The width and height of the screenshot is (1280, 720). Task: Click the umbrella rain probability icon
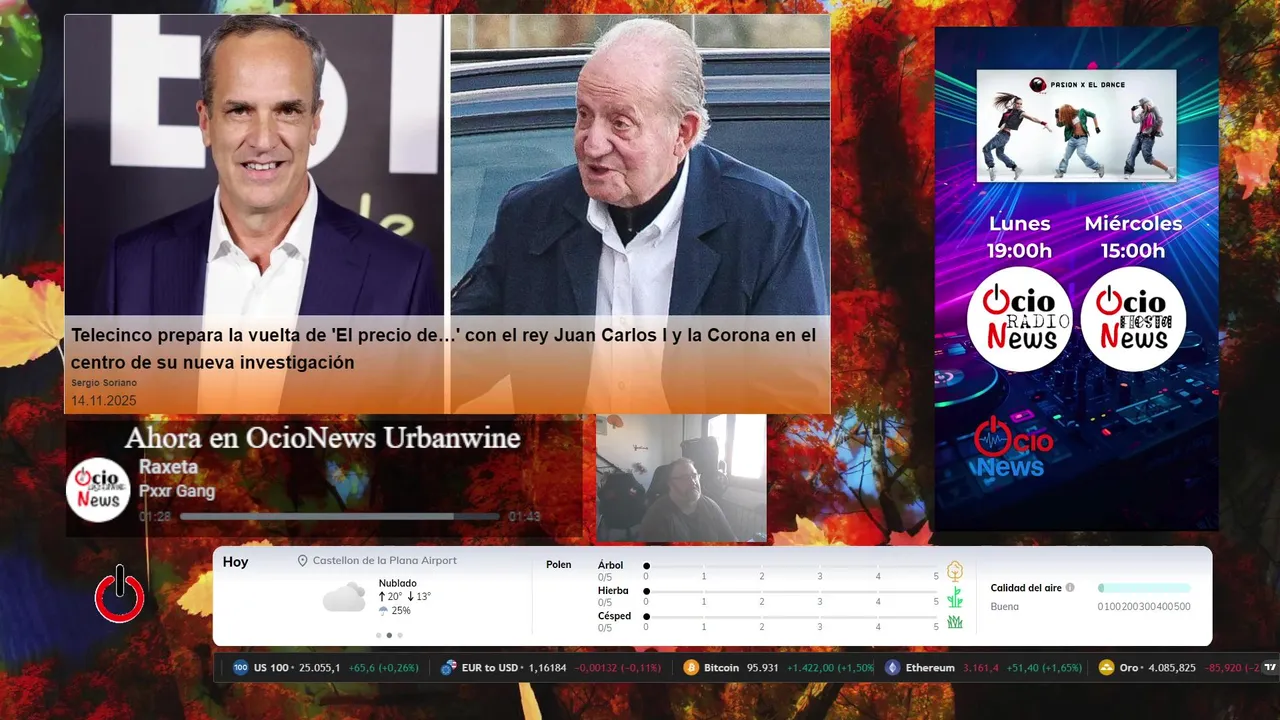[x=383, y=611]
